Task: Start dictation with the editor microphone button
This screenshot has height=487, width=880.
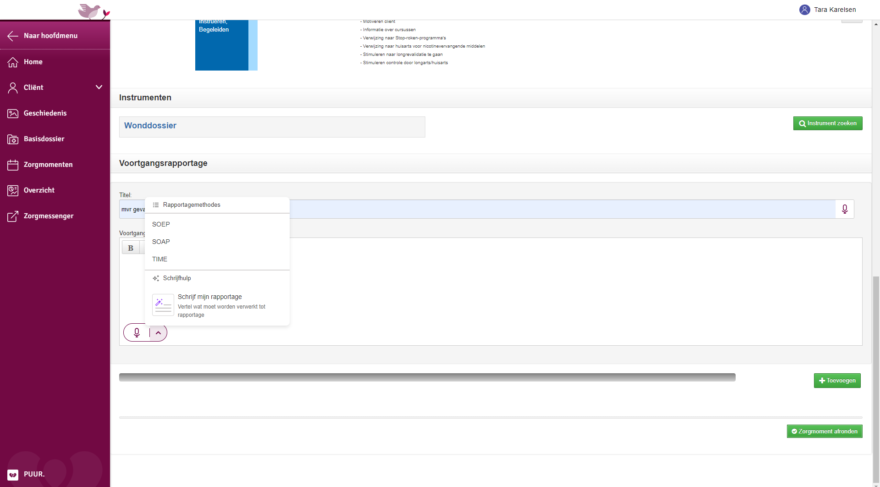Action: click(x=137, y=333)
